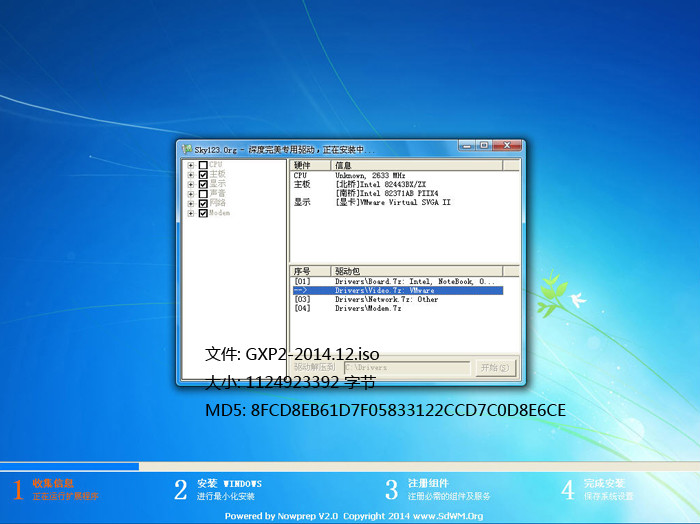Select the Modem tree label

220,213
